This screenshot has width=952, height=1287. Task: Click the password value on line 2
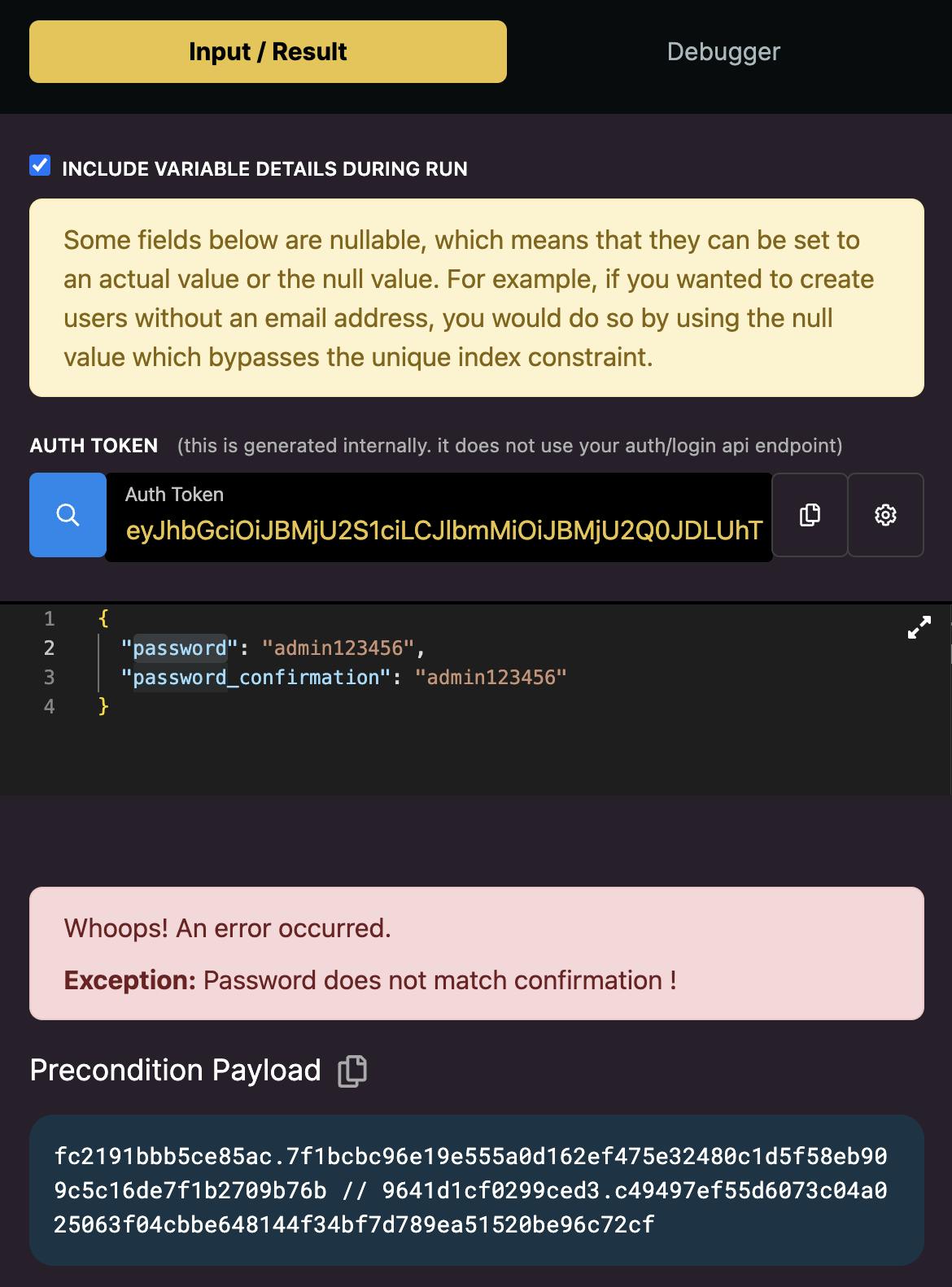coord(338,648)
